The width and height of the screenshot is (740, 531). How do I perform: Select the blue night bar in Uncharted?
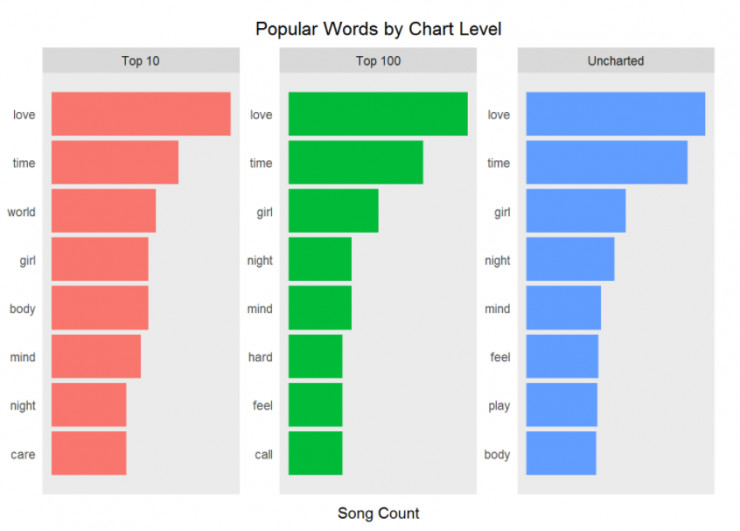570,259
